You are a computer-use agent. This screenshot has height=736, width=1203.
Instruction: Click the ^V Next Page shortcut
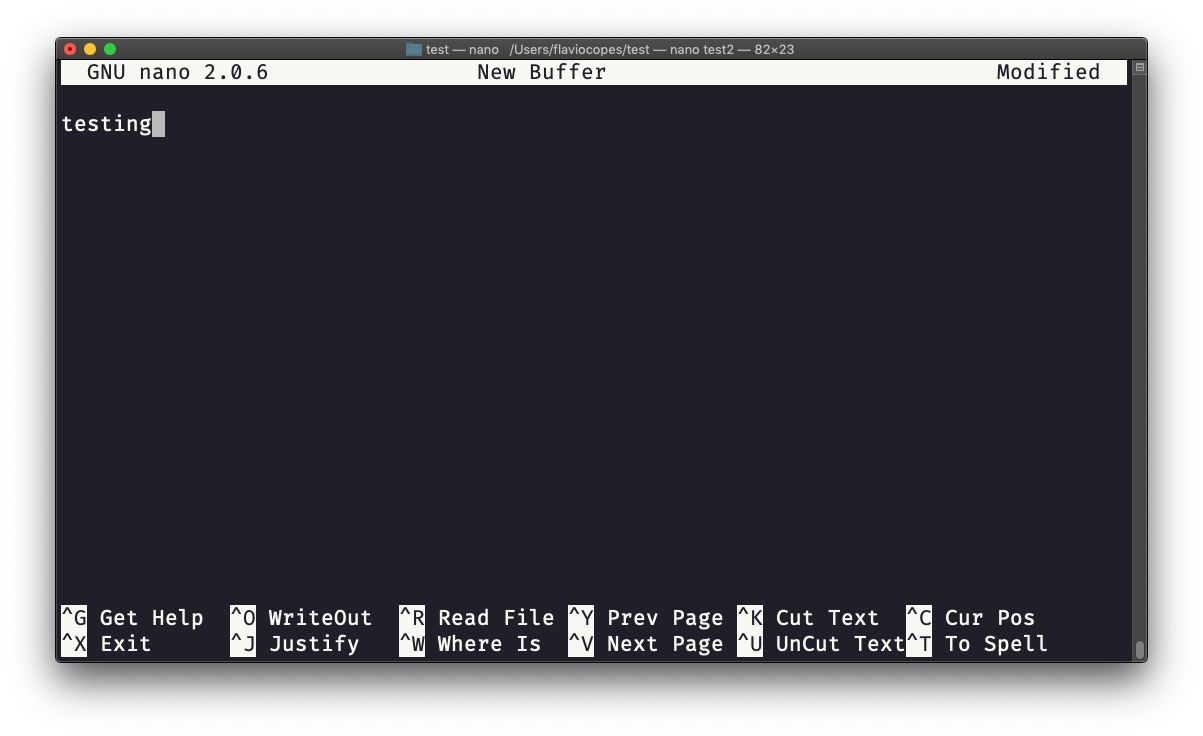645,644
